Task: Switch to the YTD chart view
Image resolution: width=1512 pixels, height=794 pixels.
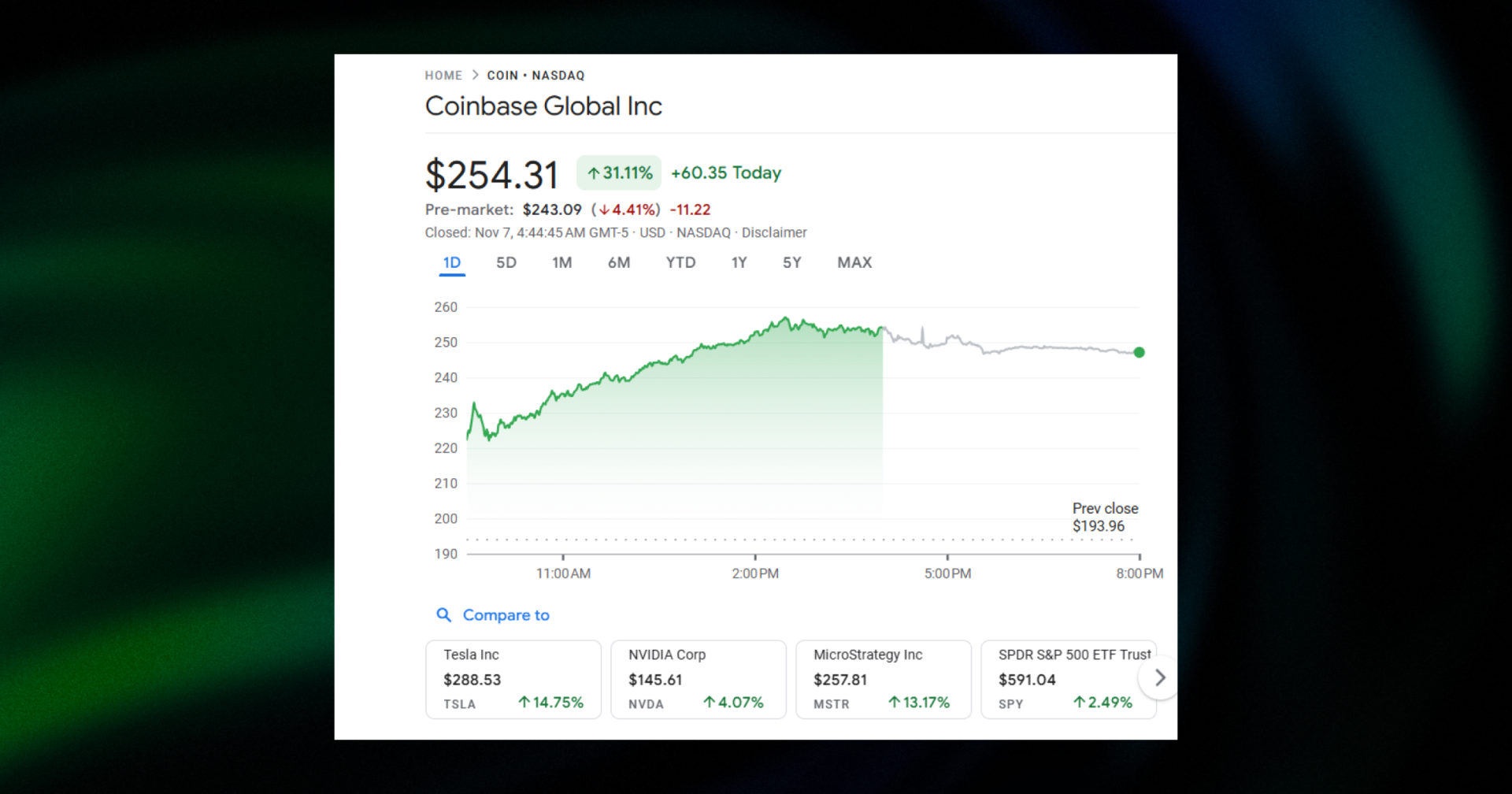Action: click(680, 262)
